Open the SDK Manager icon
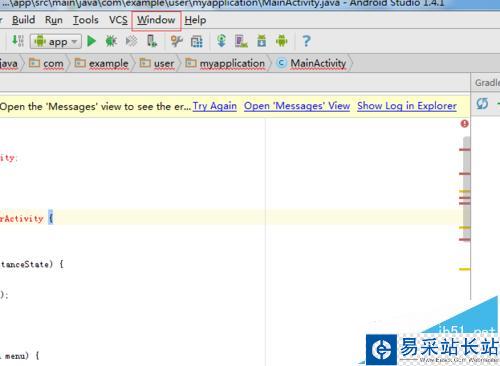The image size is (500, 366). [x=262, y=41]
